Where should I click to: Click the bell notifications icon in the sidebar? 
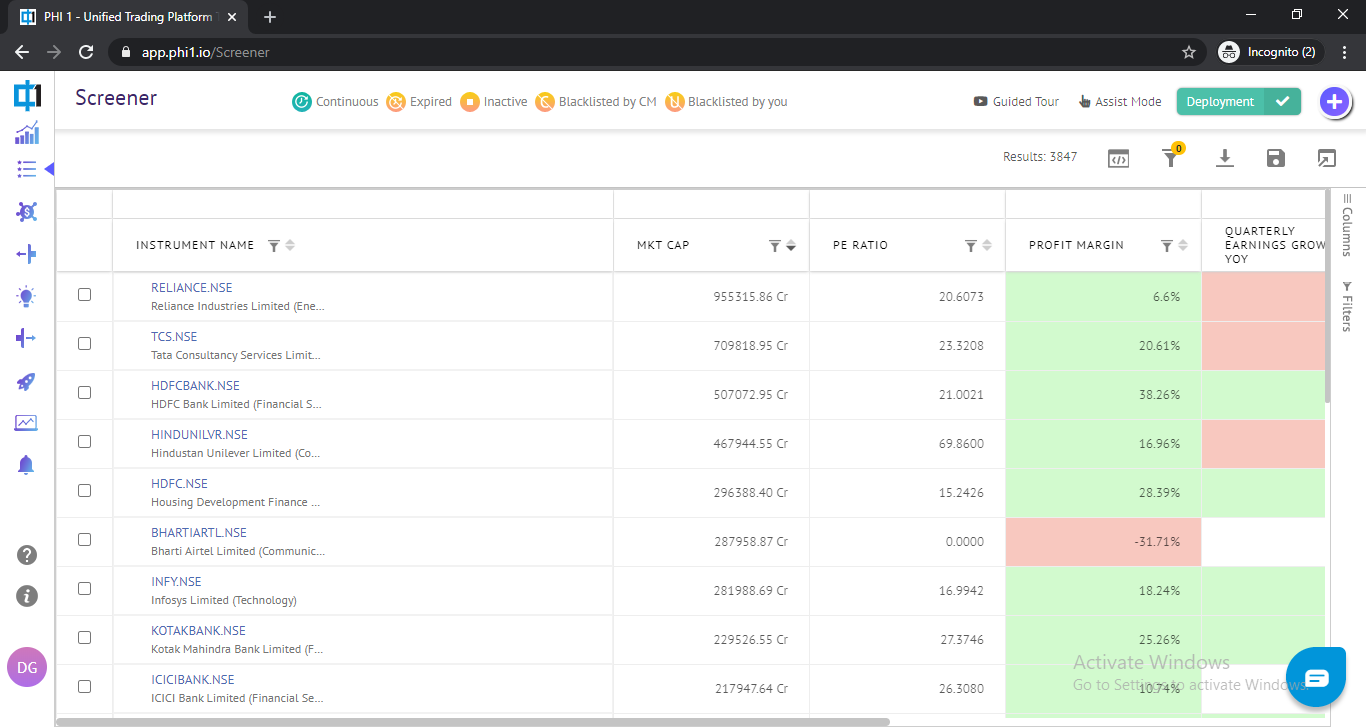26,465
